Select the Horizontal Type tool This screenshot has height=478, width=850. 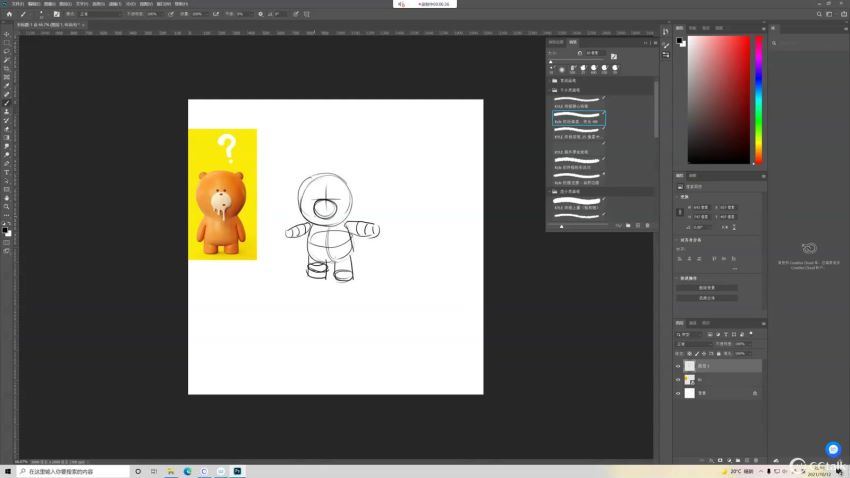click(x=7, y=172)
